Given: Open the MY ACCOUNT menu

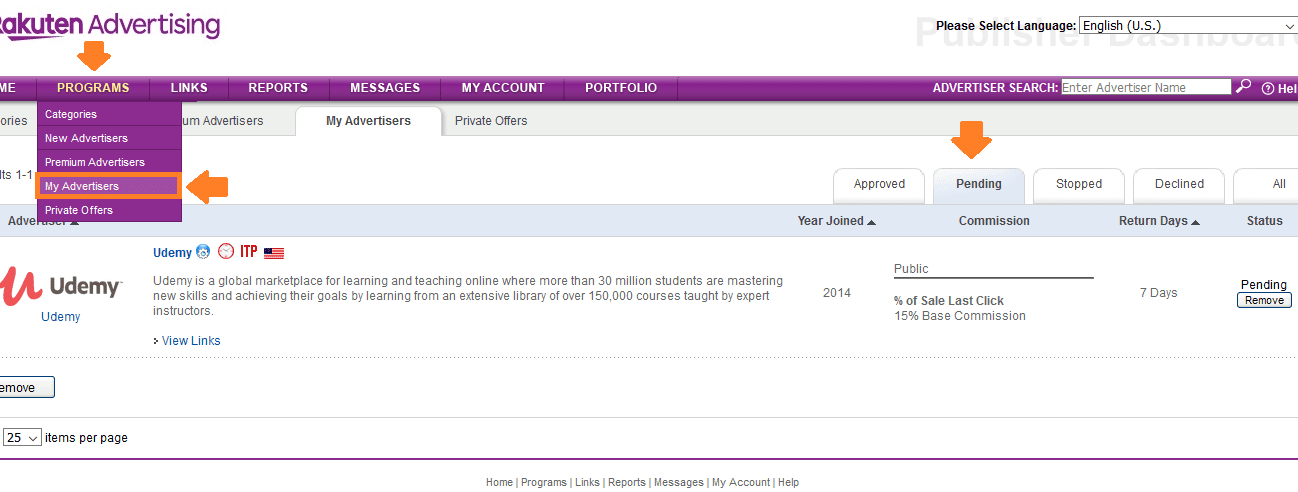Looking at the screenshot, I should (503, 88).
